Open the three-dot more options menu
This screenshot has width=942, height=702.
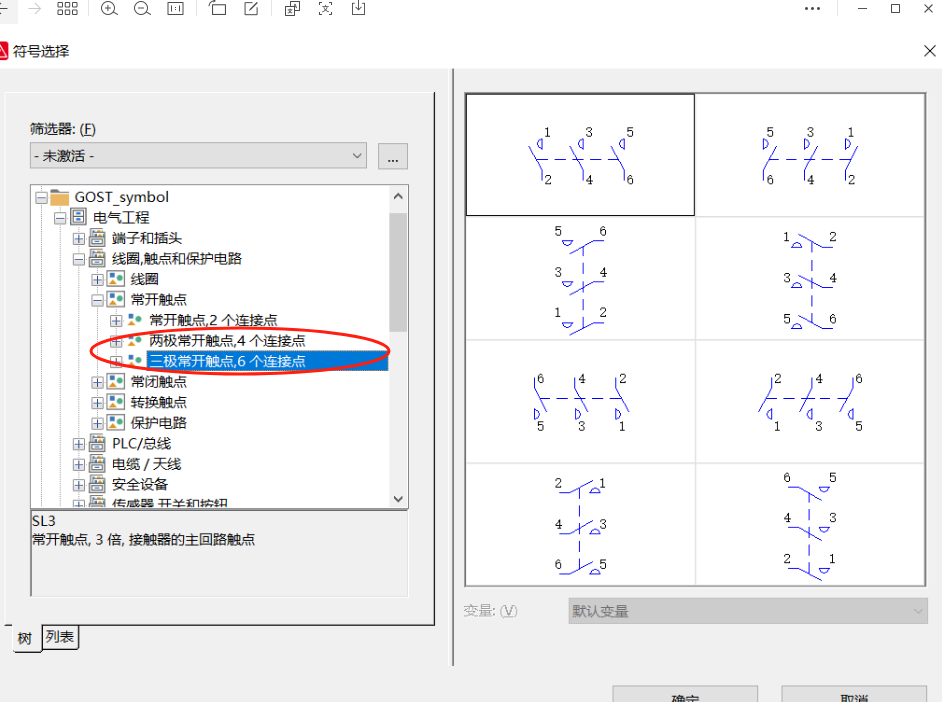coord(817,9)
